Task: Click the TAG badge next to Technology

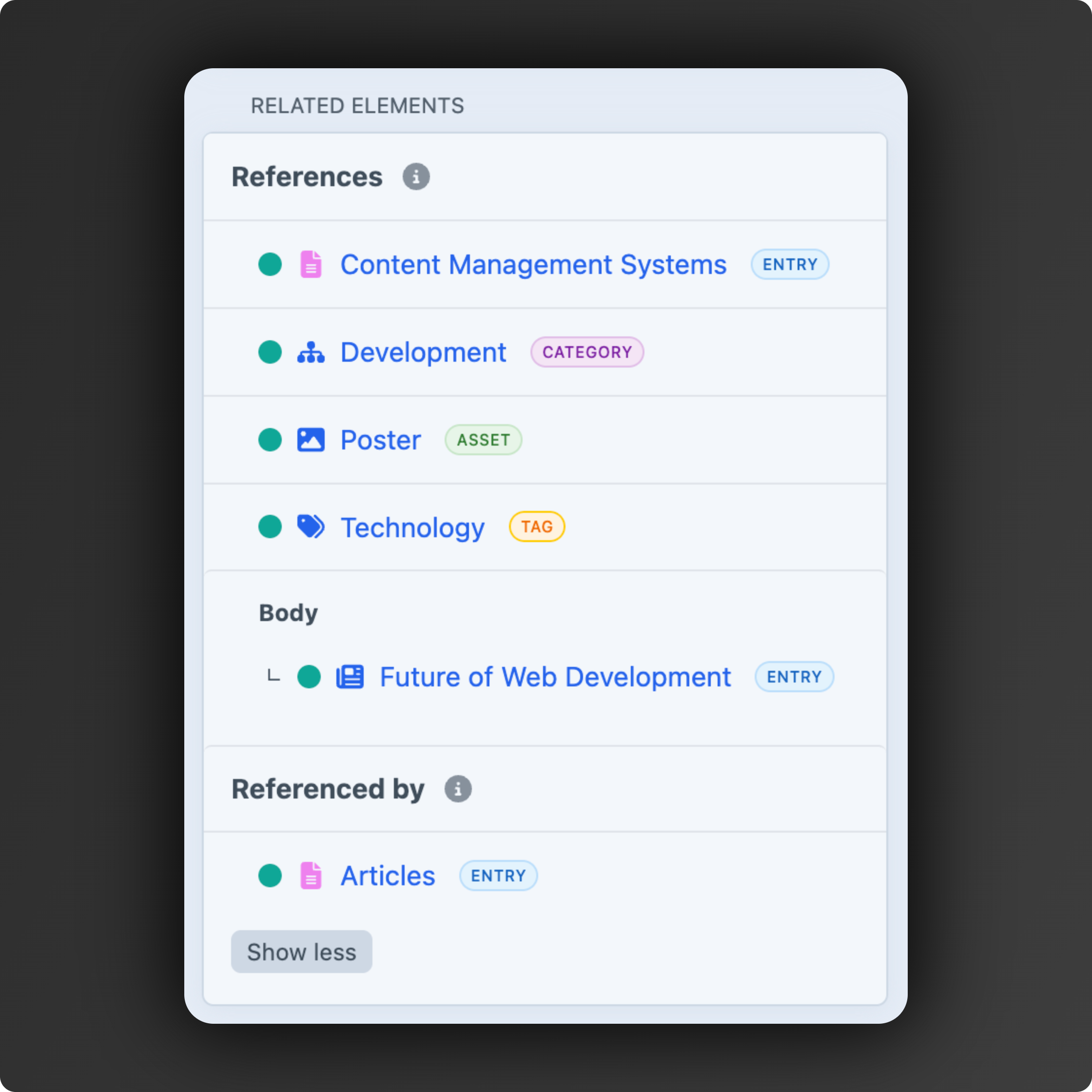Action: [x=536, y=526]
